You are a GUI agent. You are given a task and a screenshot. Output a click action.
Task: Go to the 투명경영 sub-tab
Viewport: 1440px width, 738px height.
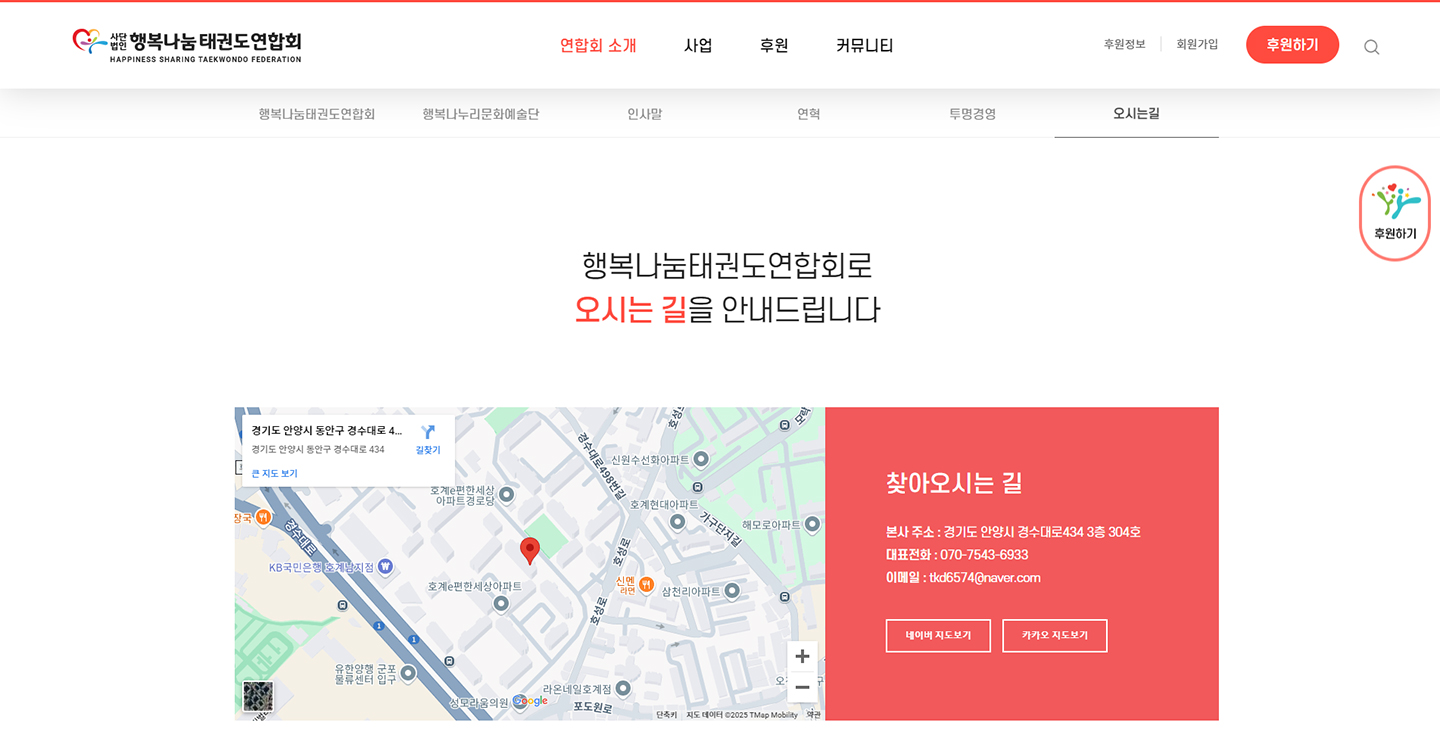coord(972,114)
